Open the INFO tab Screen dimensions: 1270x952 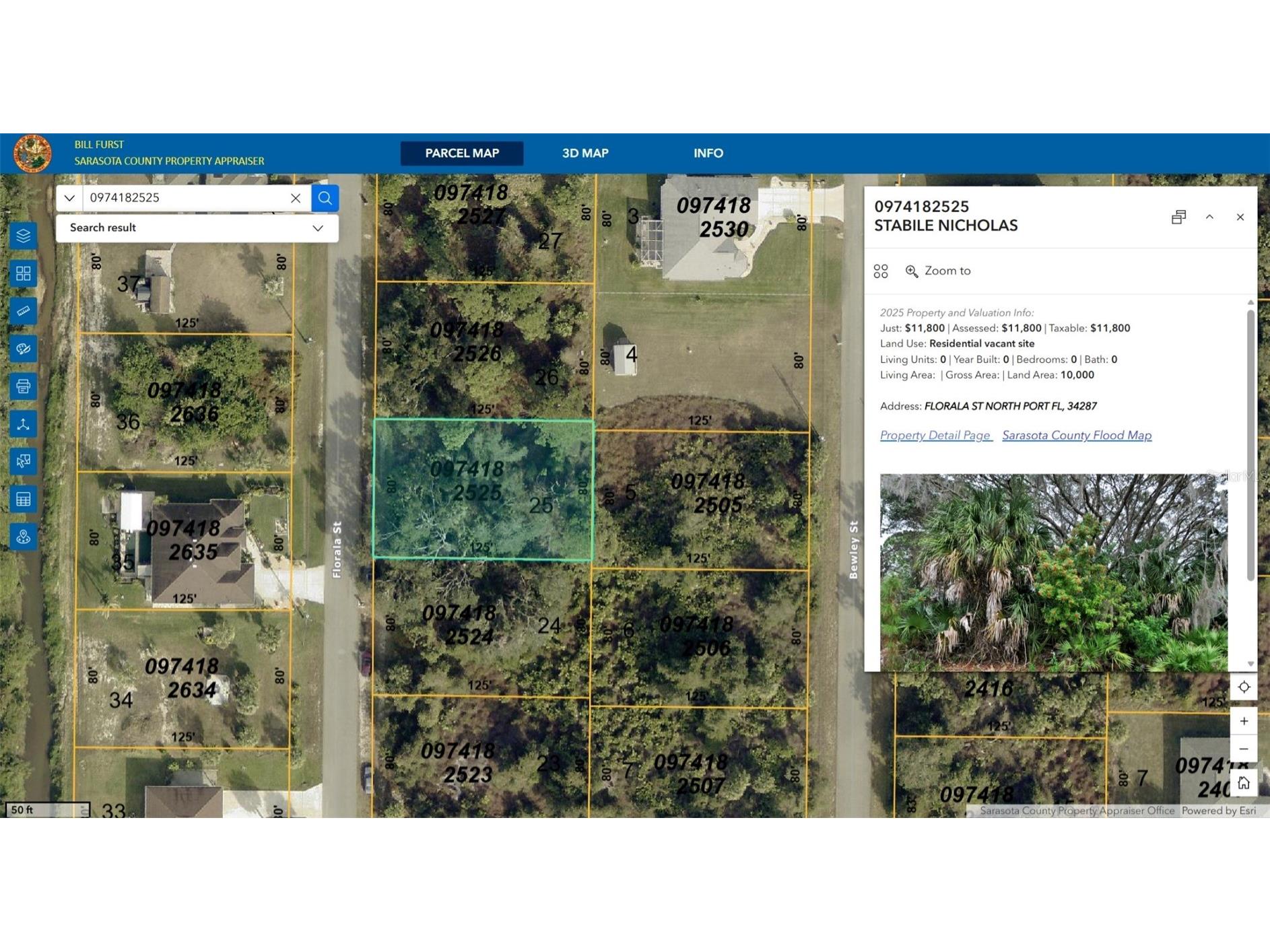(708, 153)
